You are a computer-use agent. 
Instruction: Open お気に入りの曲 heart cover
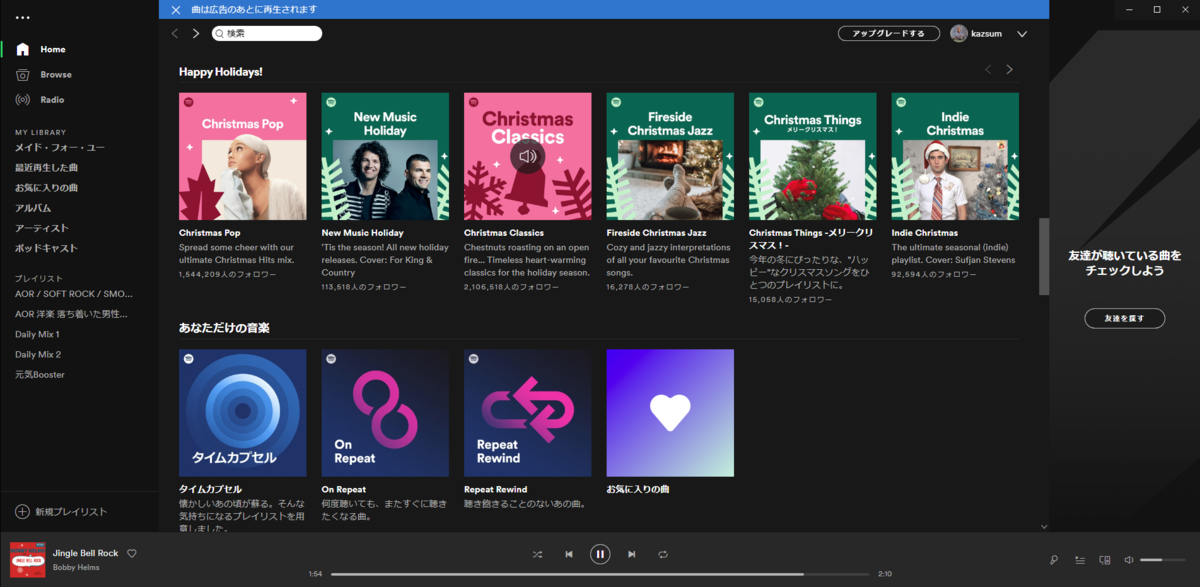pyautogui.click(x=670, y=413)
